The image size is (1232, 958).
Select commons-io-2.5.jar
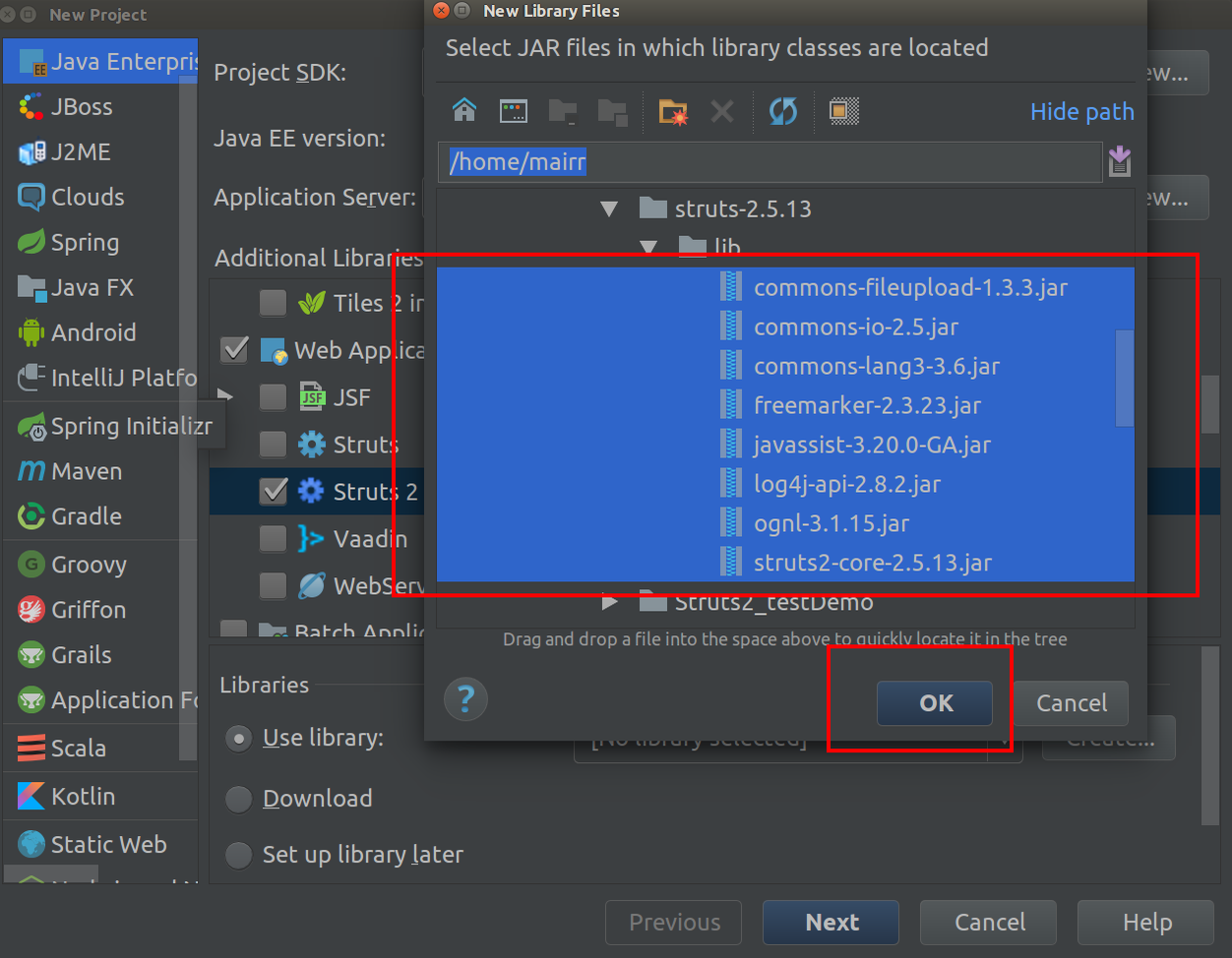tap(785, 327)
